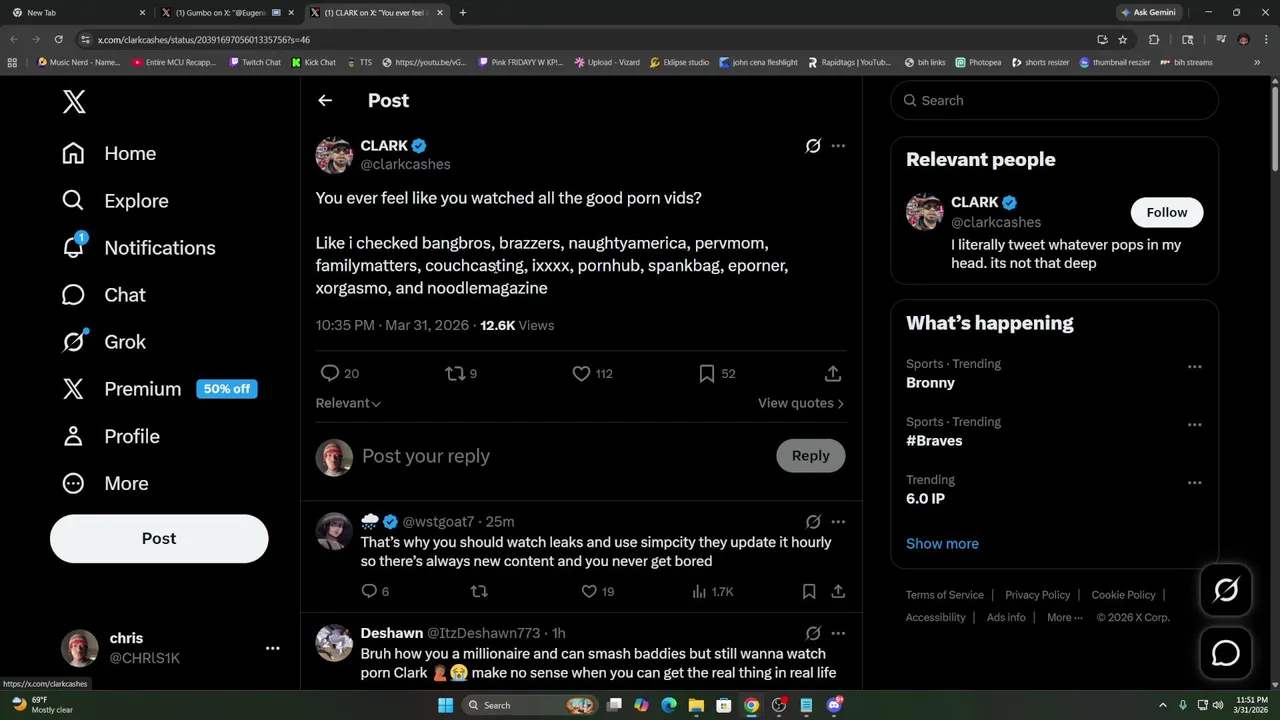Open the Explore page
Image resolution: width=1280 pixels, height=720 pixels.
(x=115, y=201)
